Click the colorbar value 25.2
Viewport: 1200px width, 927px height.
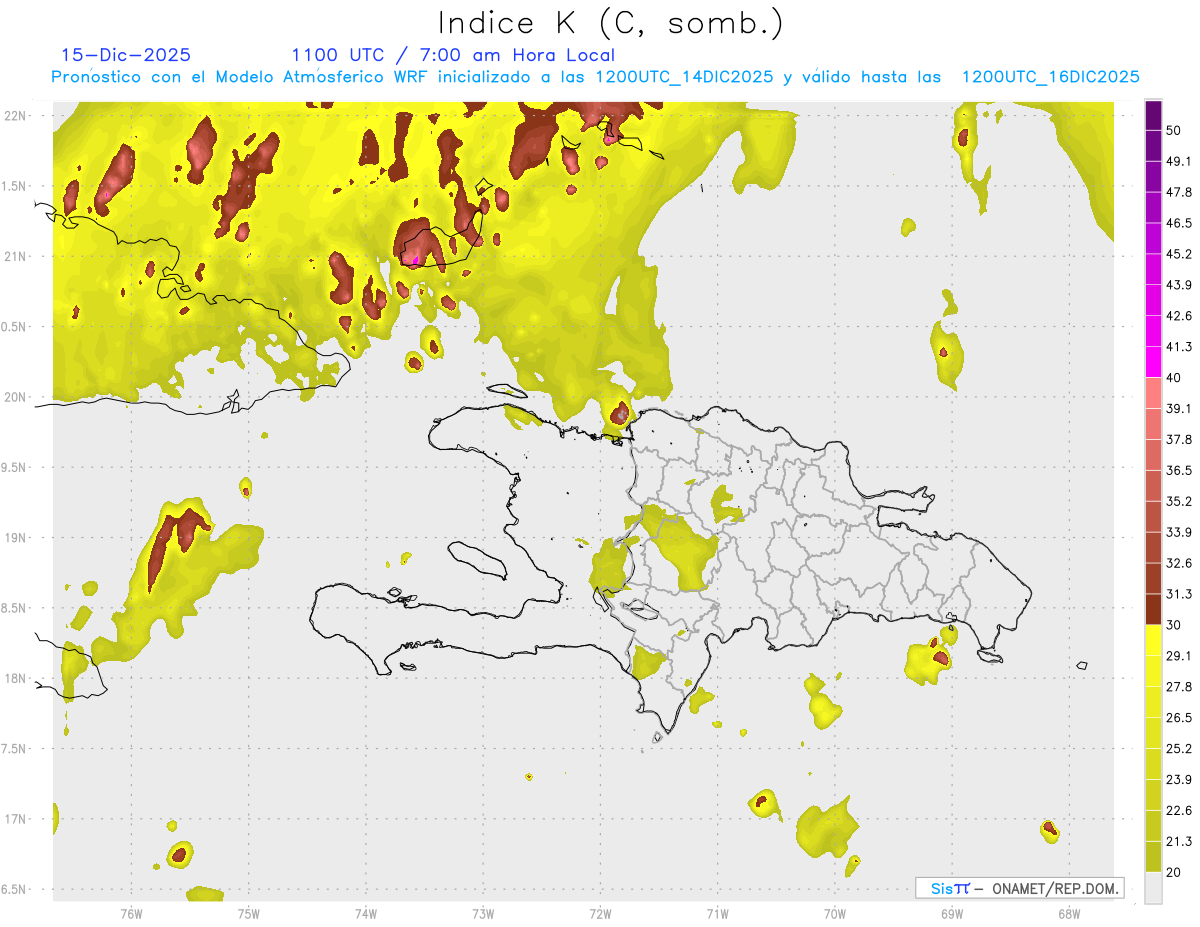pos(1179,748)
